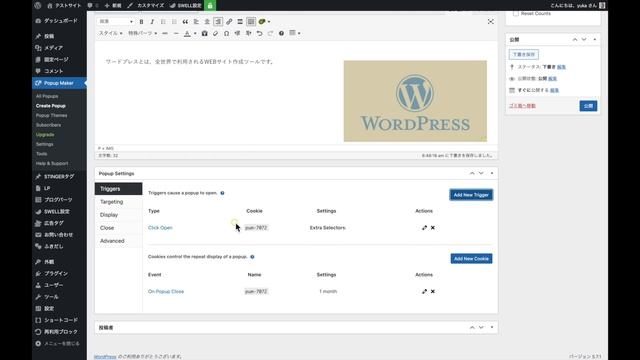
Task: Collapse the 公開 publish panel toggle
Action: 595,40
